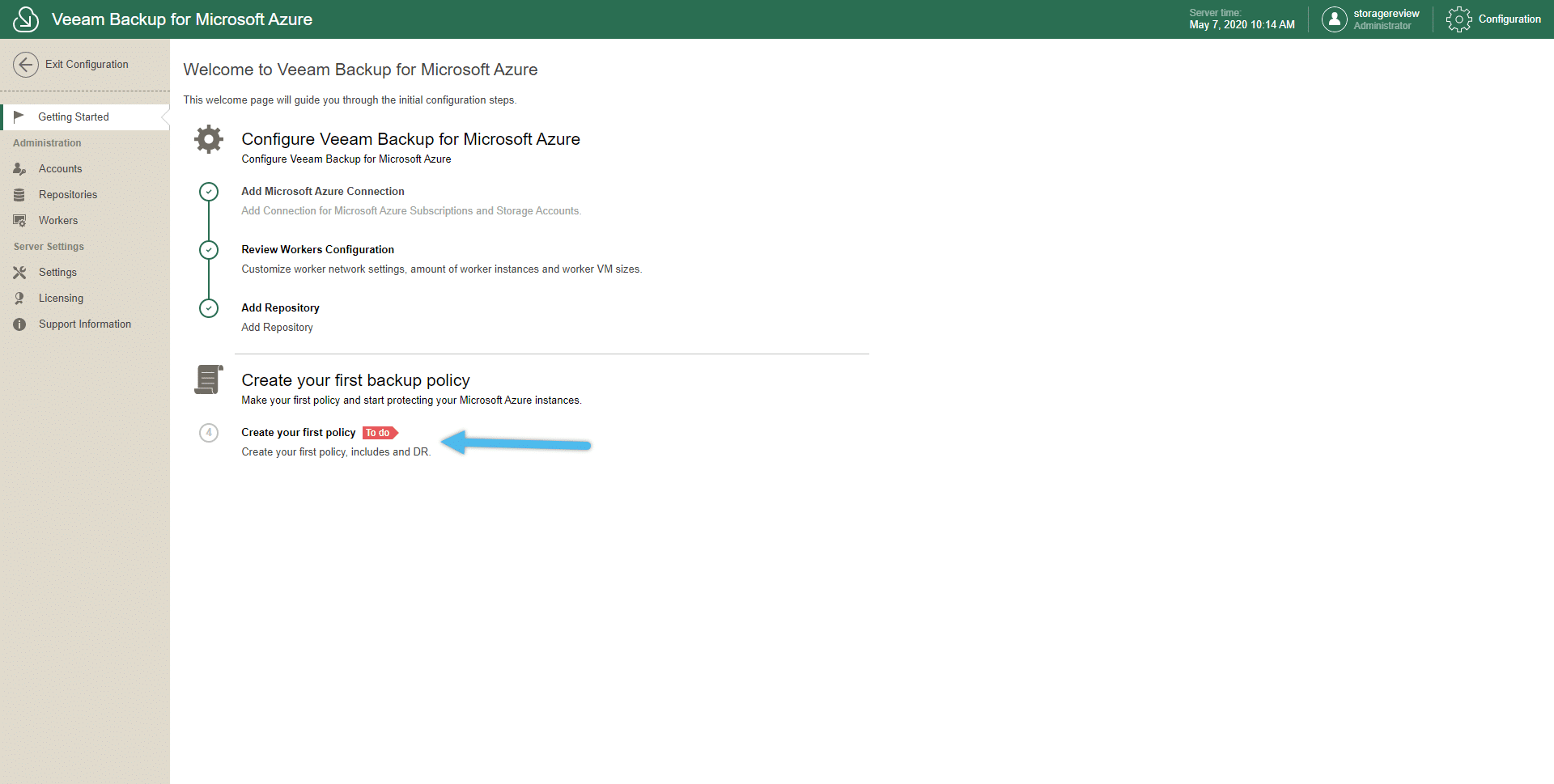The image size is (1554, 784).
Task: Click the Repositories database icon
Action: (19, 194)
